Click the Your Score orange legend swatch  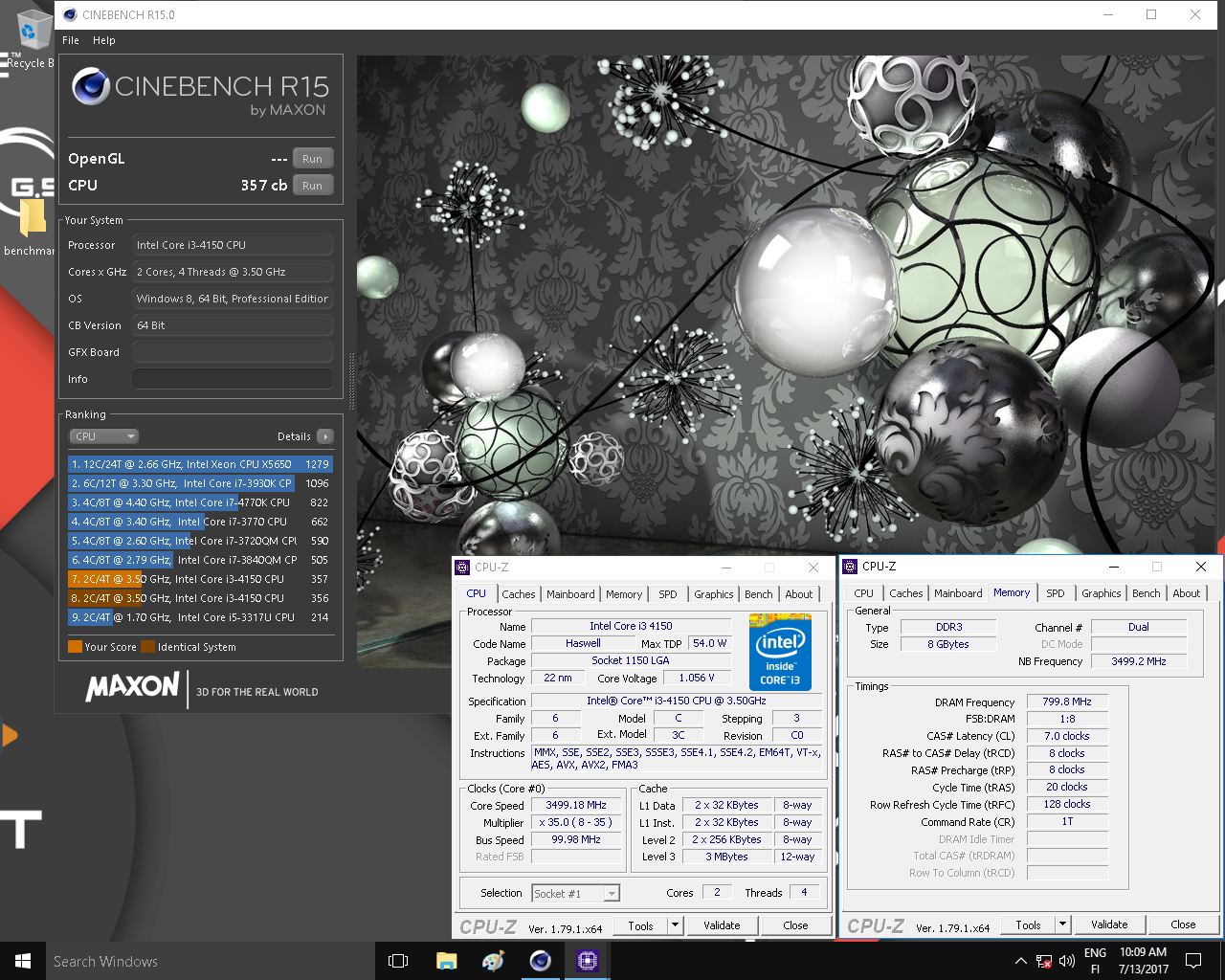(75, 647)
